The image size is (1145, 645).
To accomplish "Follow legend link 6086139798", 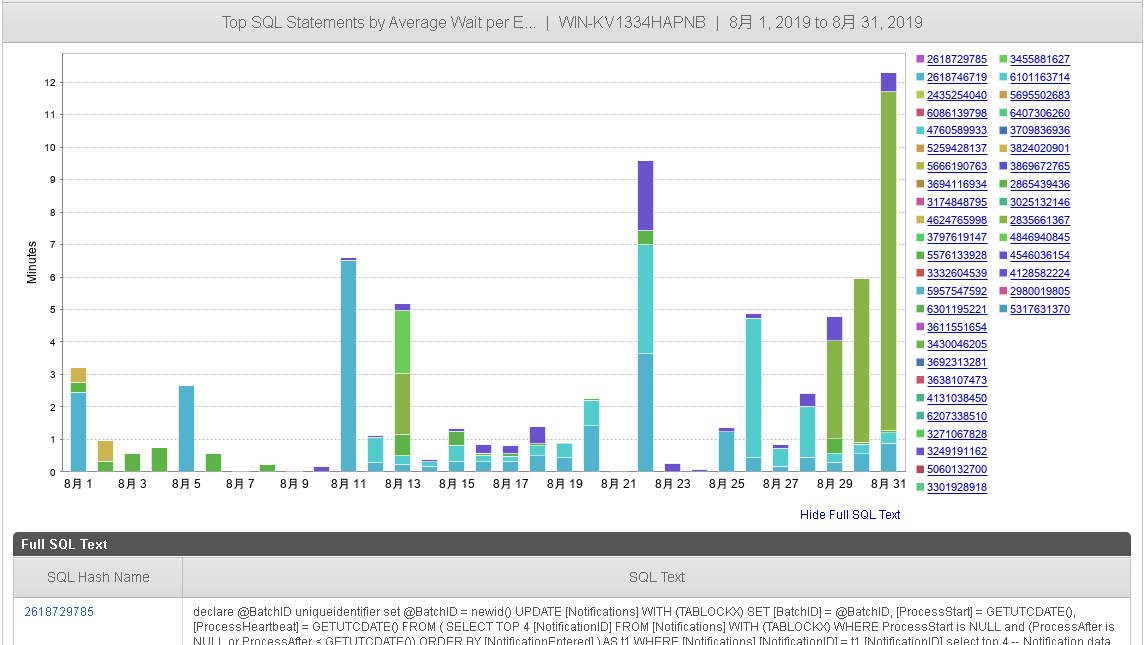I will pos(957,112).
